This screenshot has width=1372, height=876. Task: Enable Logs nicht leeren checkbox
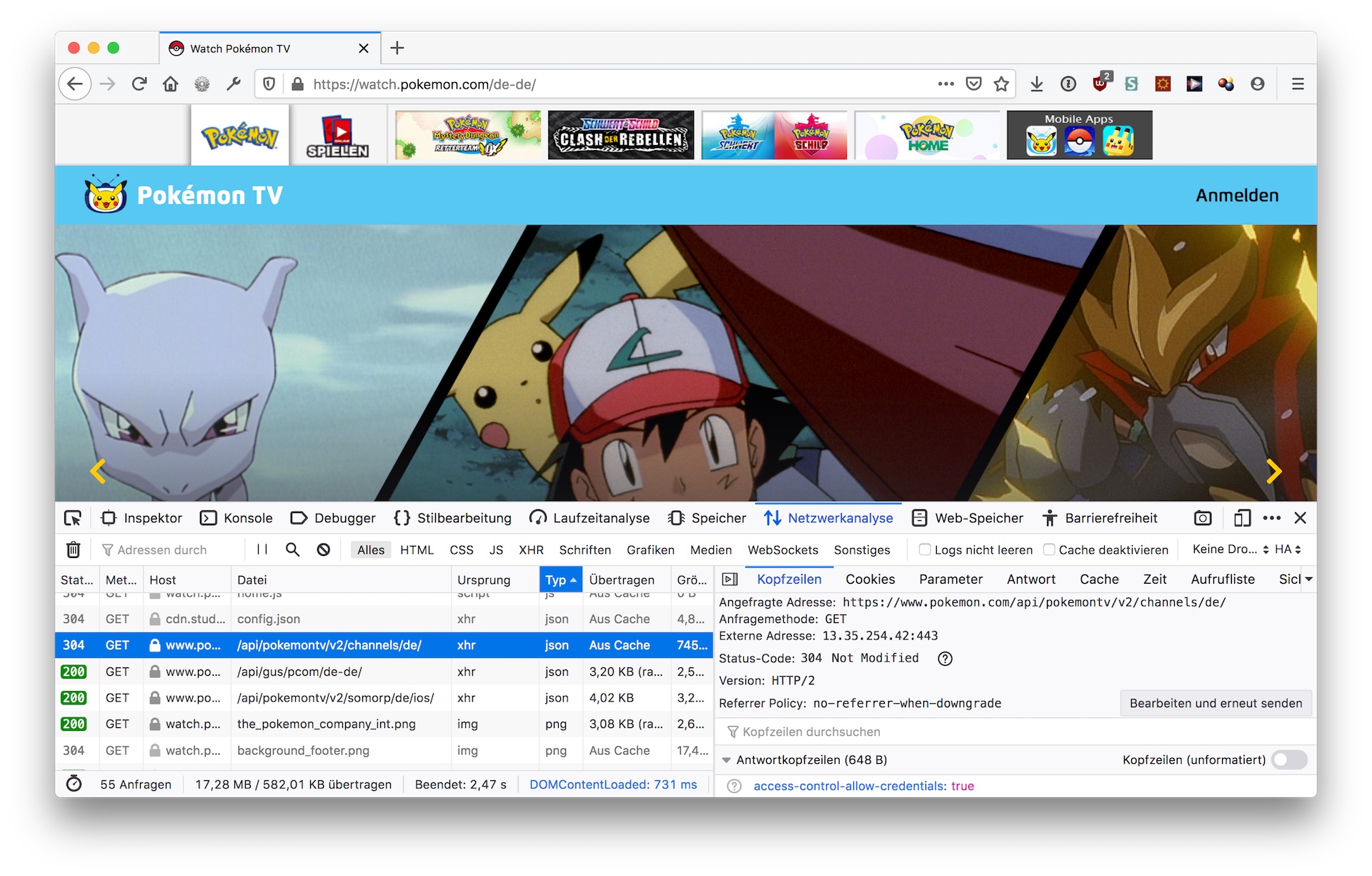pyautogui.click(x=925, y=549)
